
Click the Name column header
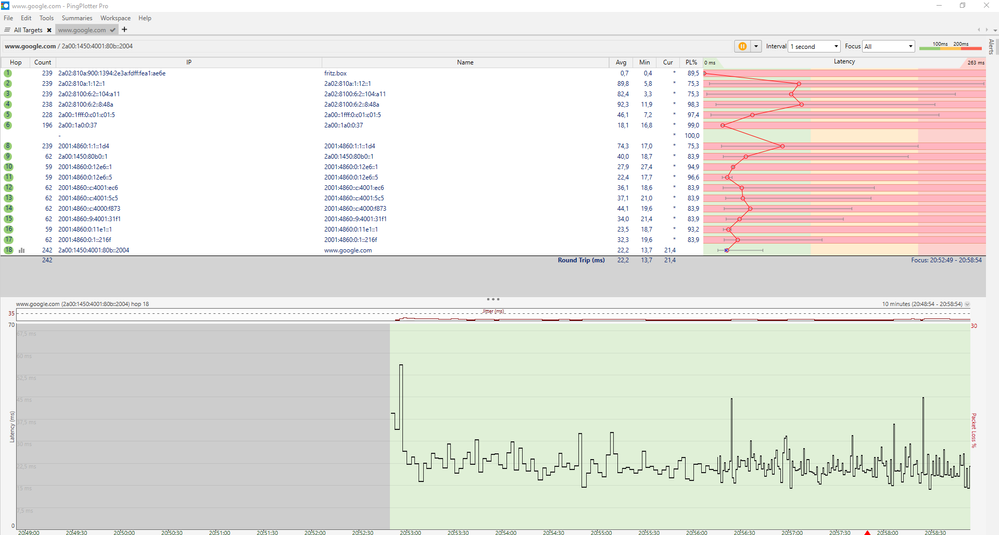tap(465, 62)
